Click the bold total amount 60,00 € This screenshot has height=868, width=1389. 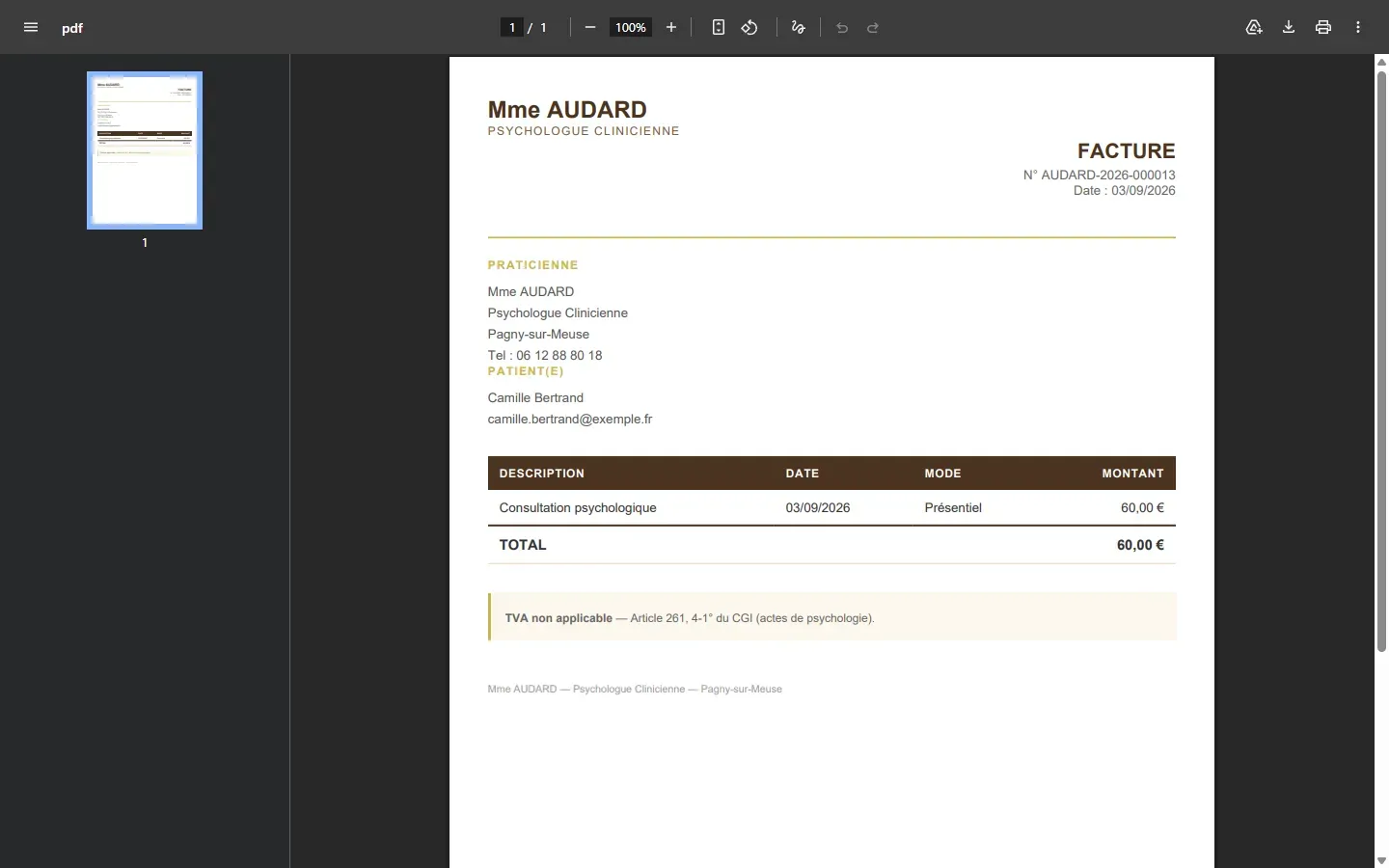click(1140, 545)
